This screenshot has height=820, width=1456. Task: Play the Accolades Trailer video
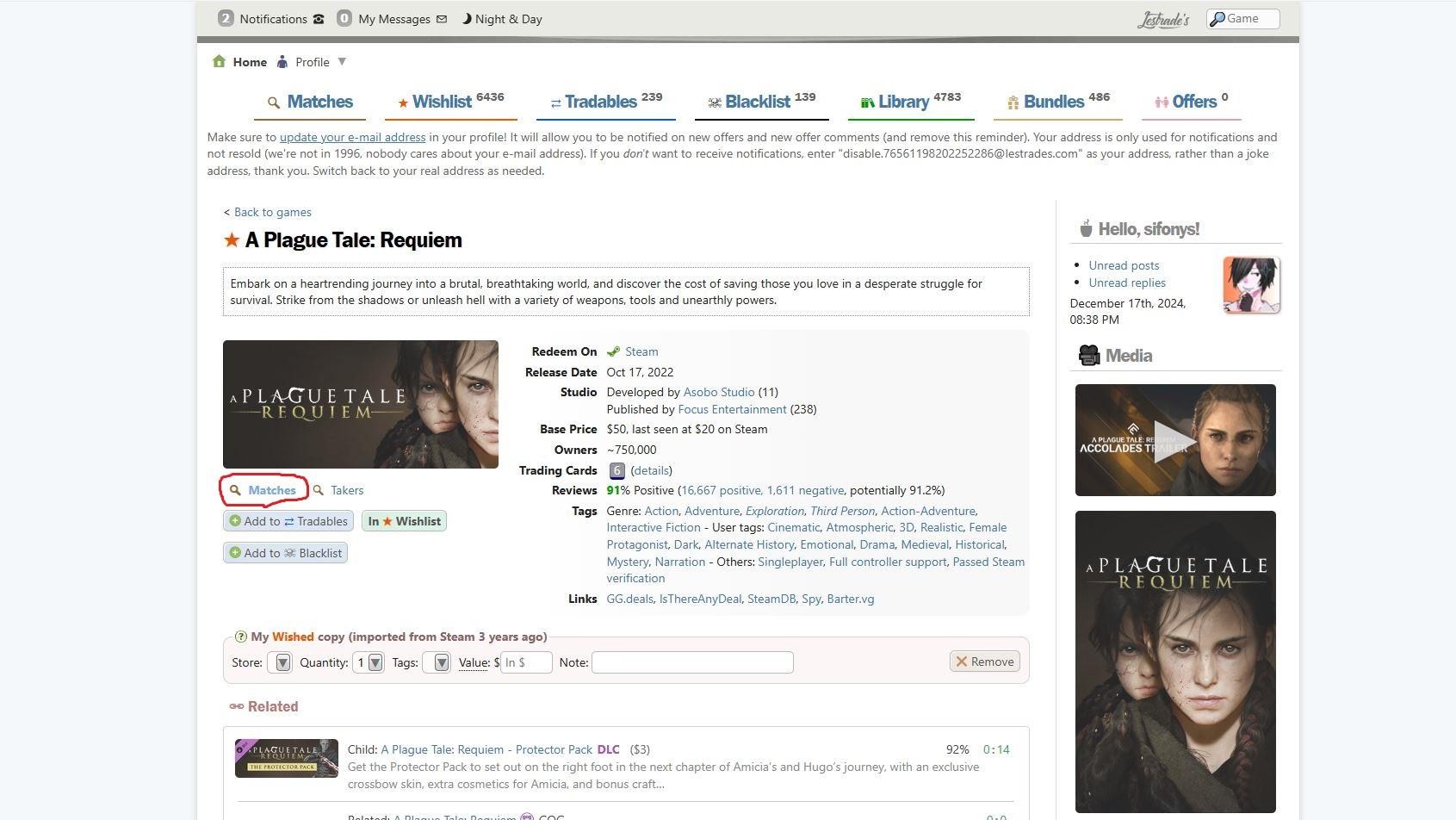point(1175,440)
